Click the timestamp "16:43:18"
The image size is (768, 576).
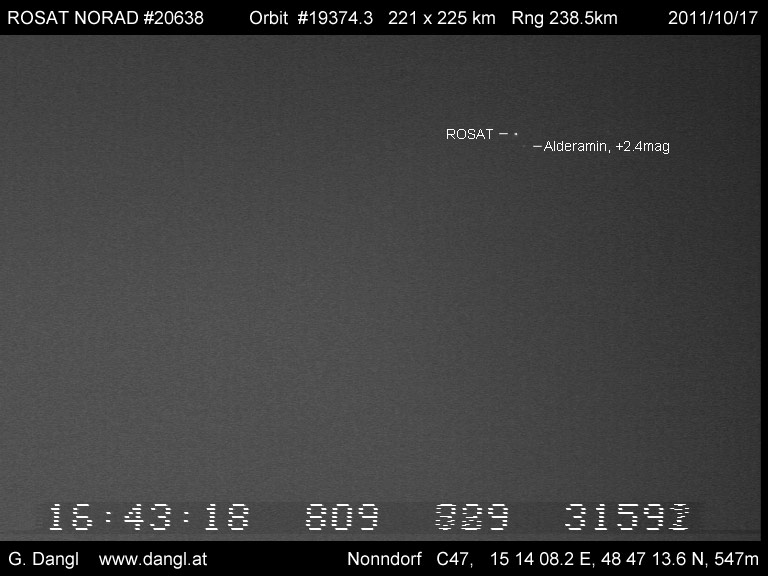pos(149,517)
